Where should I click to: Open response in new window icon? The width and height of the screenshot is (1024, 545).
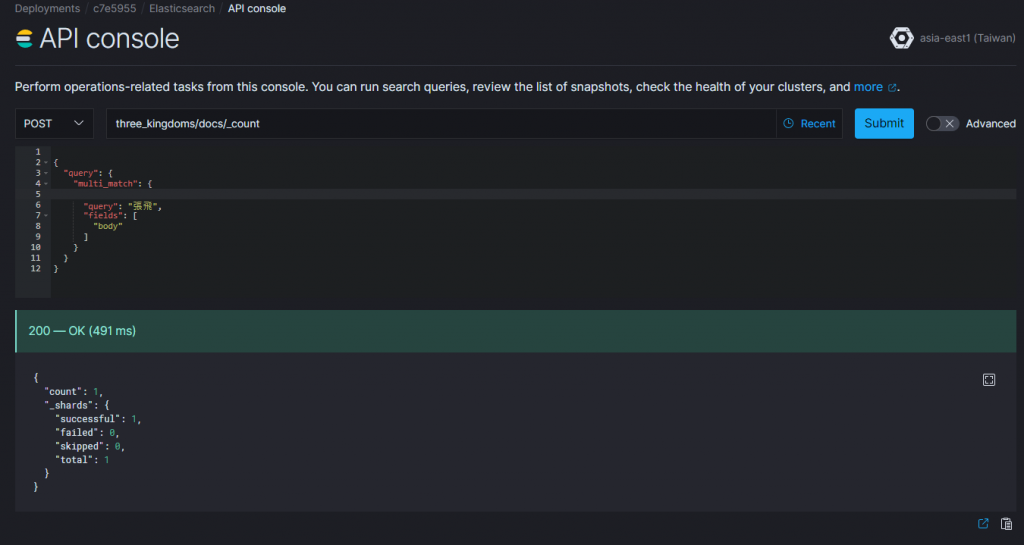[983, 524]
